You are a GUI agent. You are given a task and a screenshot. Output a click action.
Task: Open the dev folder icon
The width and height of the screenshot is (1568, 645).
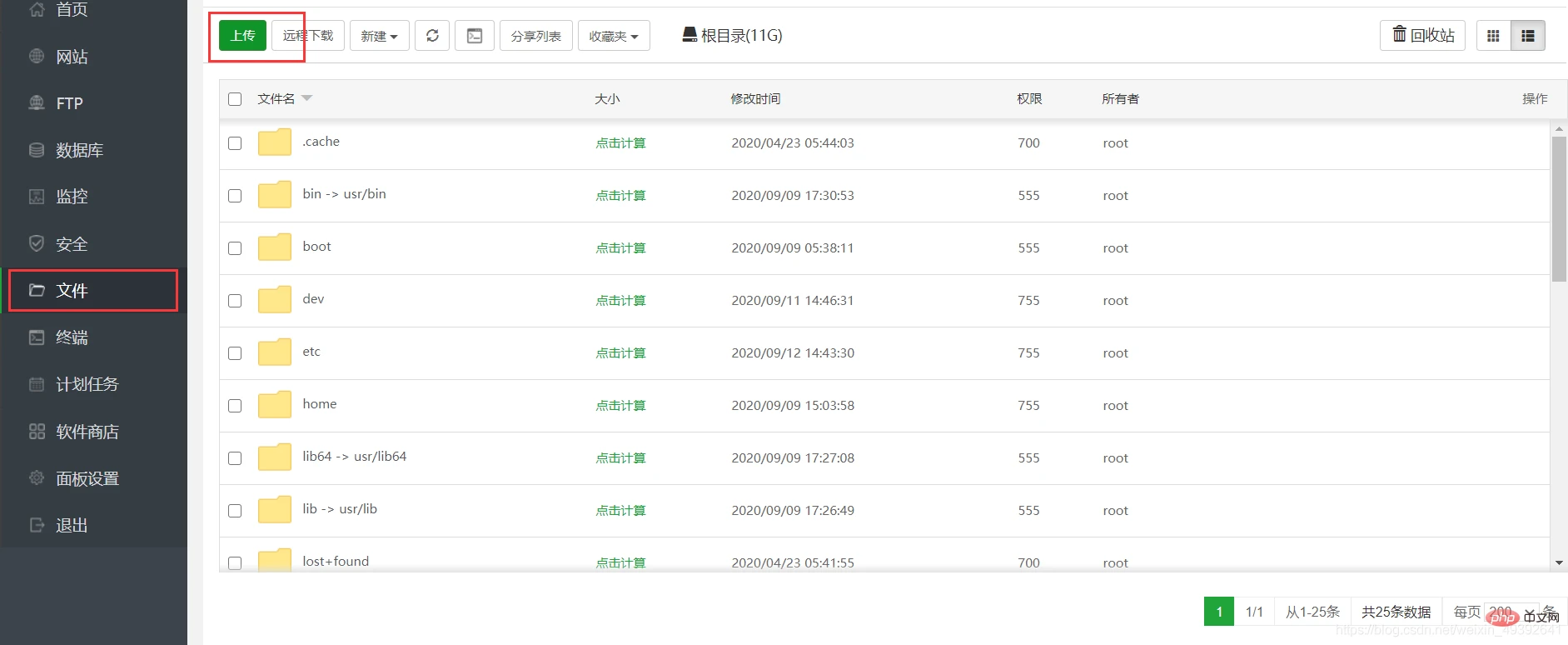pos(274,300)
